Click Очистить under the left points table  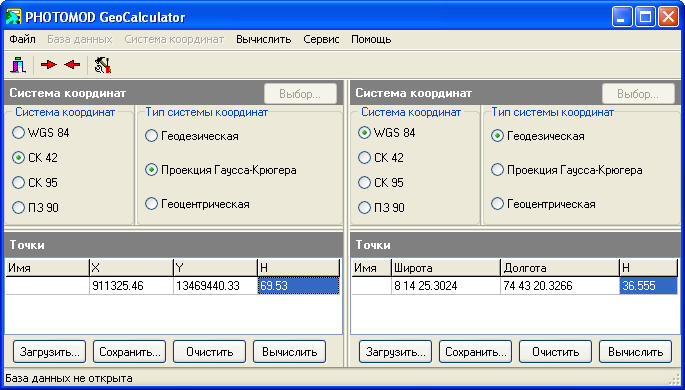209,352
